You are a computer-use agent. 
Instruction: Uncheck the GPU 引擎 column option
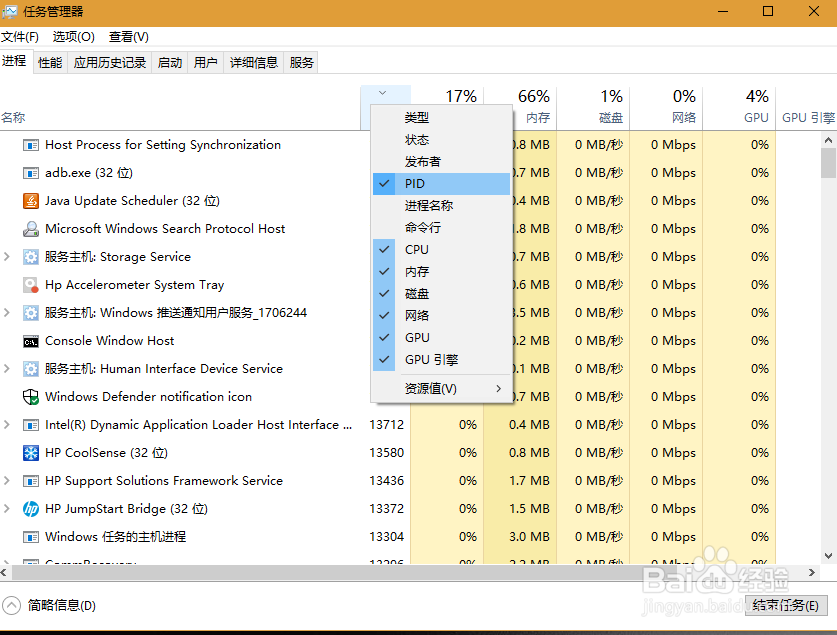click(441, 360)
